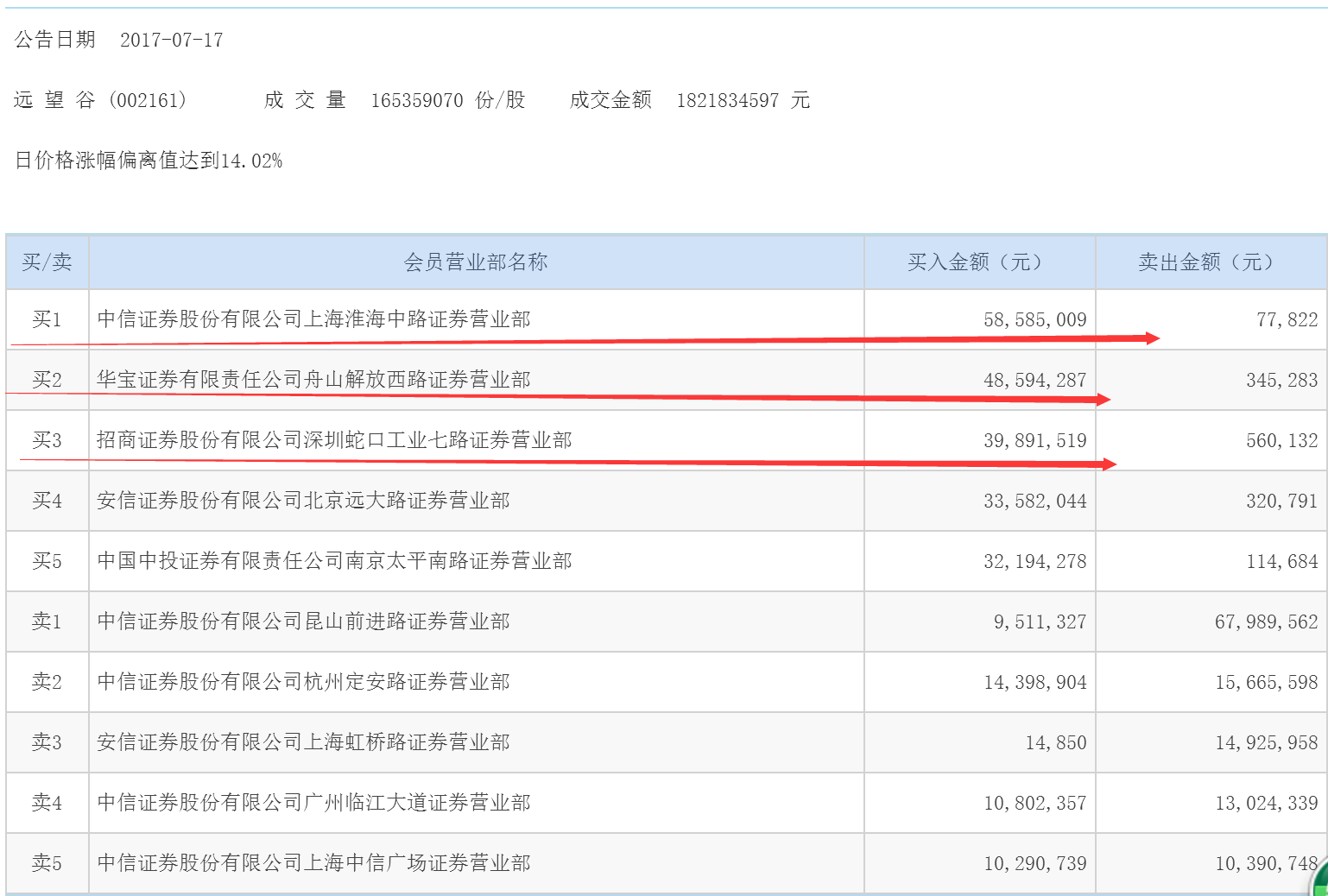Click sell amount 15,665,598
This screenshot has width=1328, height=896.
pos(1266,682)
